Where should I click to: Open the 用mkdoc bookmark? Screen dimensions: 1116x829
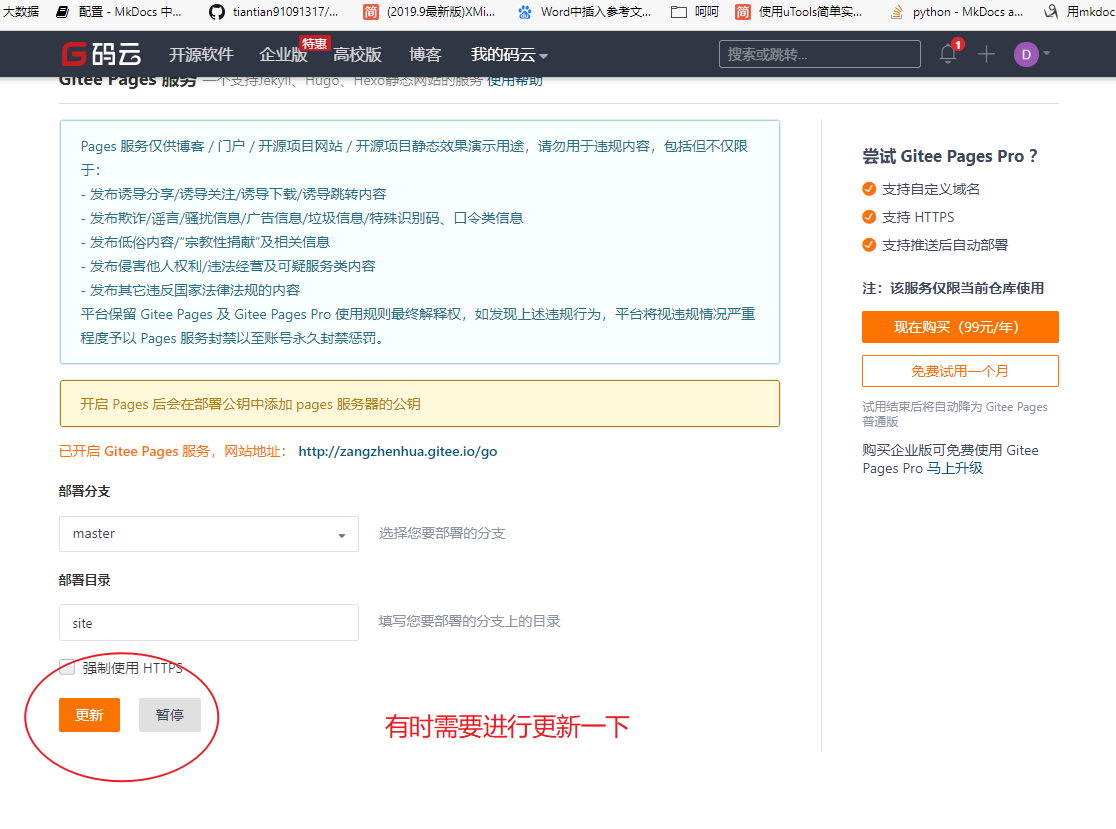point(1079,11)
